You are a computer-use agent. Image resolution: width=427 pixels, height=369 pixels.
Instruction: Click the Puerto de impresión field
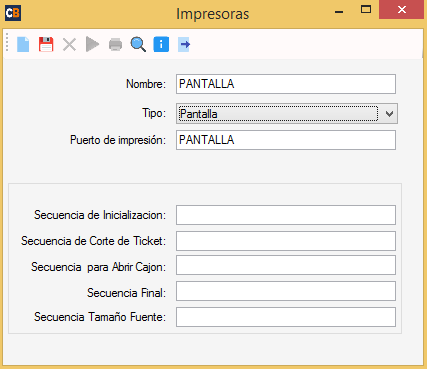pyautogui.click(x=286, y=140)
